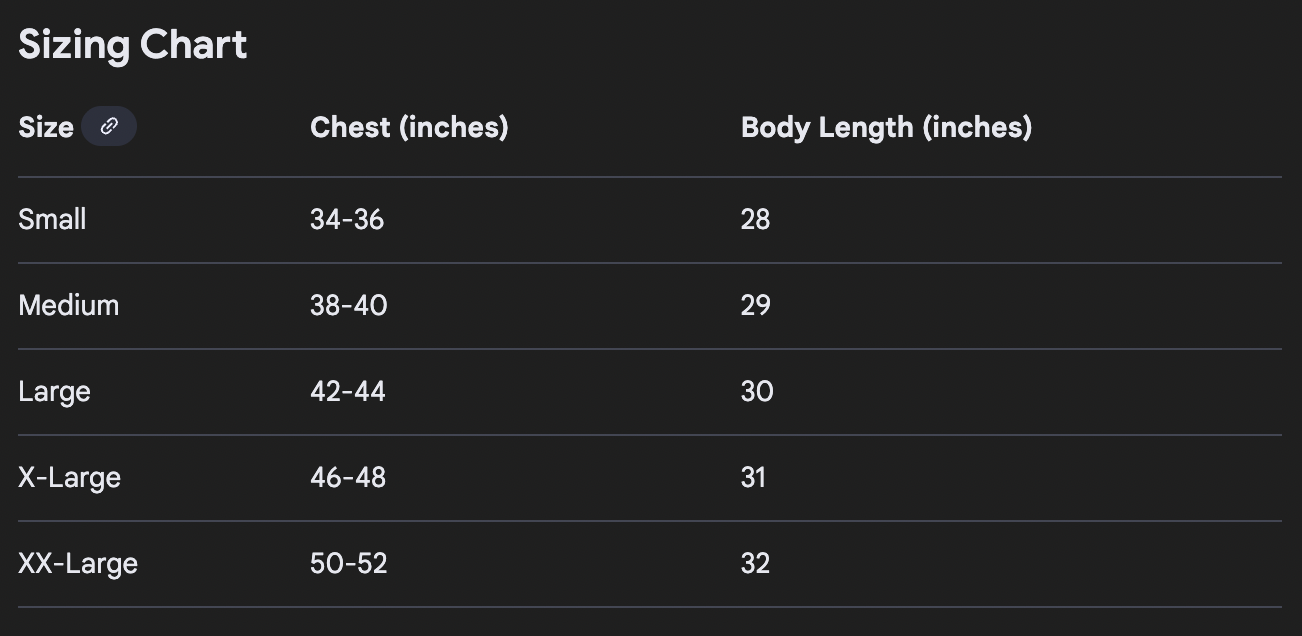Click the body length value 29
This screenshot has width=1302, height=636.
[x=756, y=305]
